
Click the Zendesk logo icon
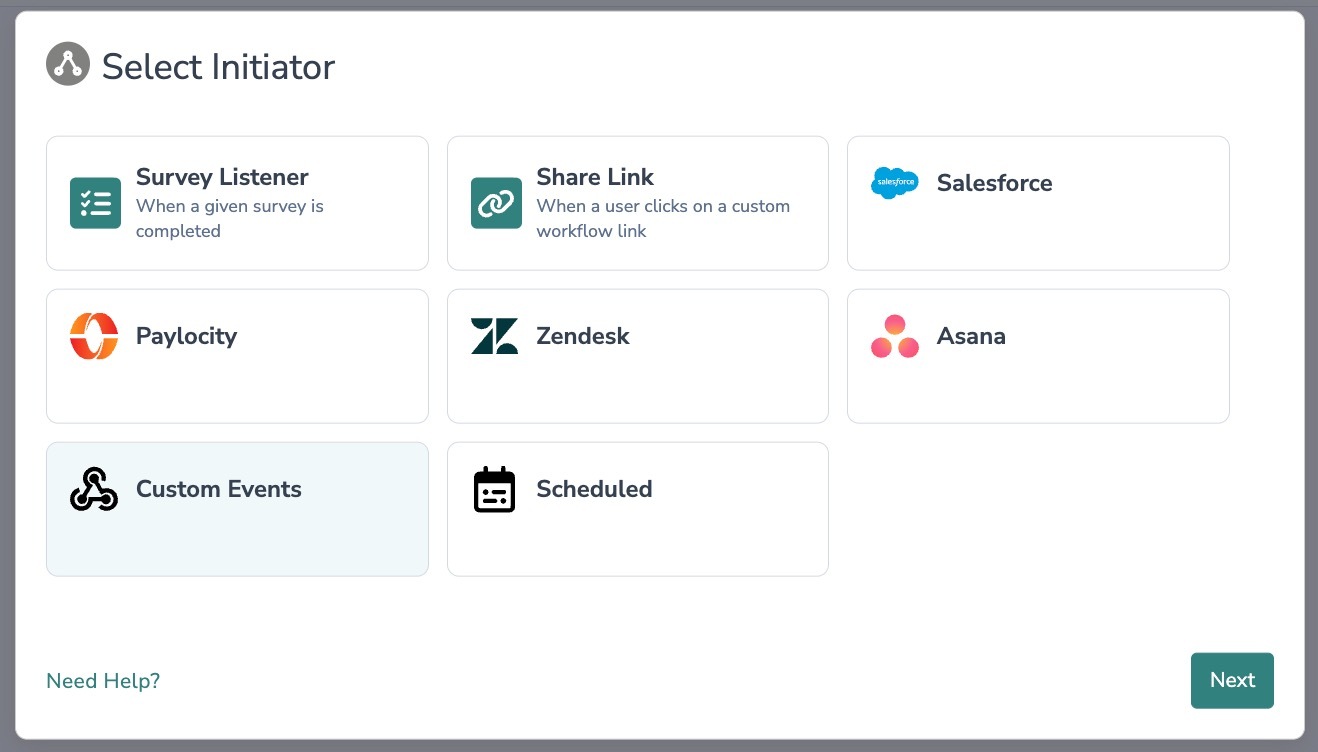495,336
